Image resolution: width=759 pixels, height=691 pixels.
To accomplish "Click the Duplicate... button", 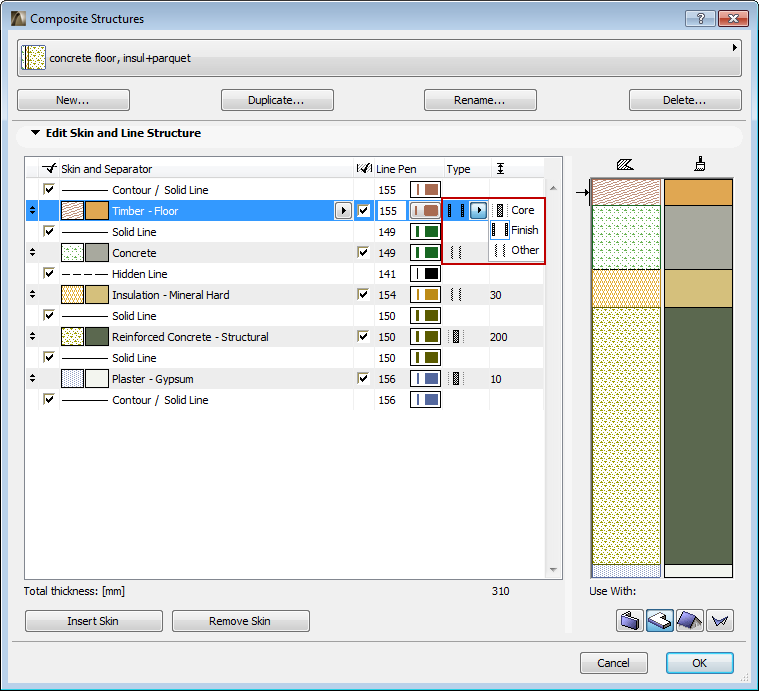I will coord(277,100).
